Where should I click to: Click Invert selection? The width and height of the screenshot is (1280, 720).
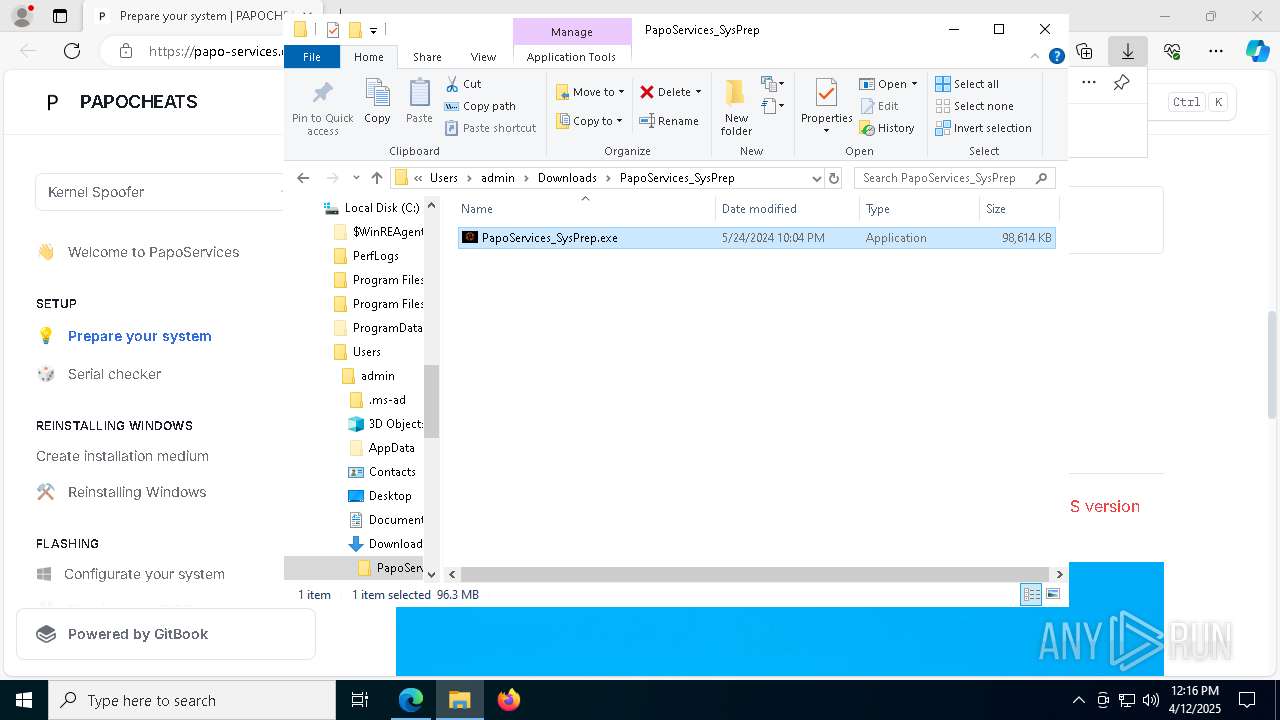[x=983, y=128]
